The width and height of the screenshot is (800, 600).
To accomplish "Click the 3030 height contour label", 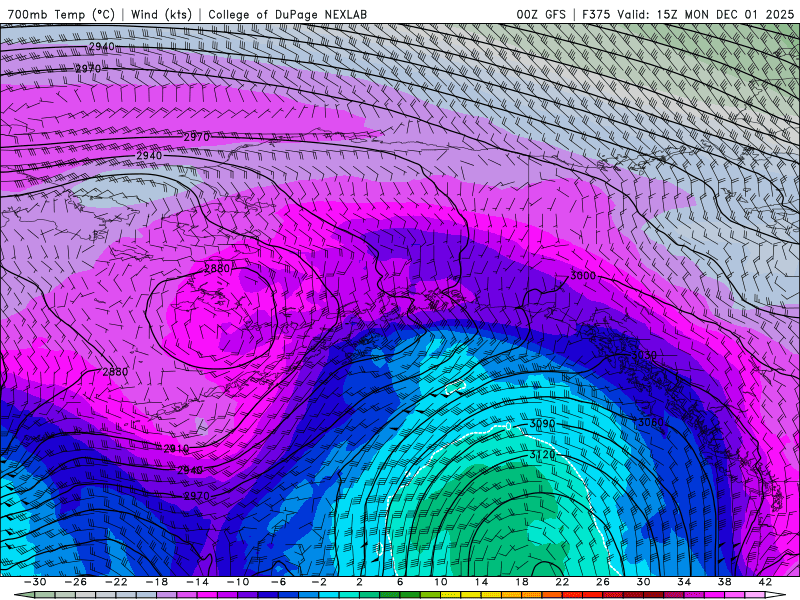I will 644,355.
